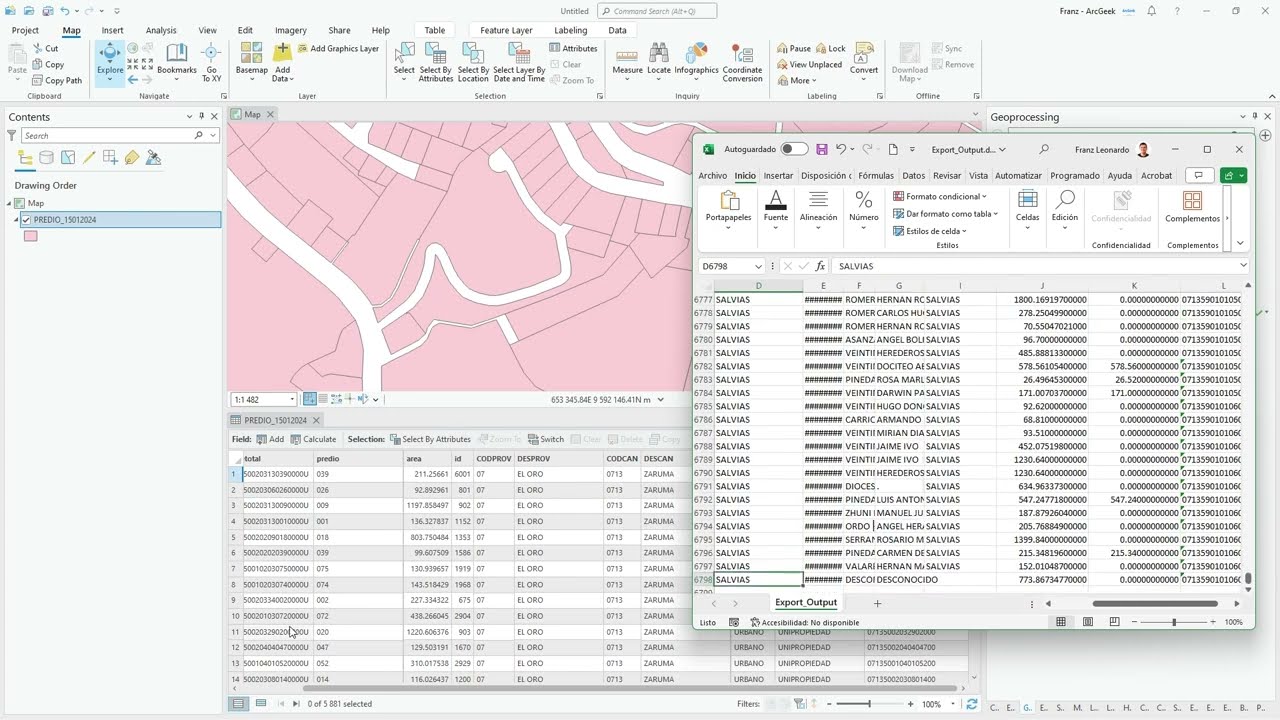Click the Measure tool
Viewport: 1280px width, 720px height.
pos(628,60)
